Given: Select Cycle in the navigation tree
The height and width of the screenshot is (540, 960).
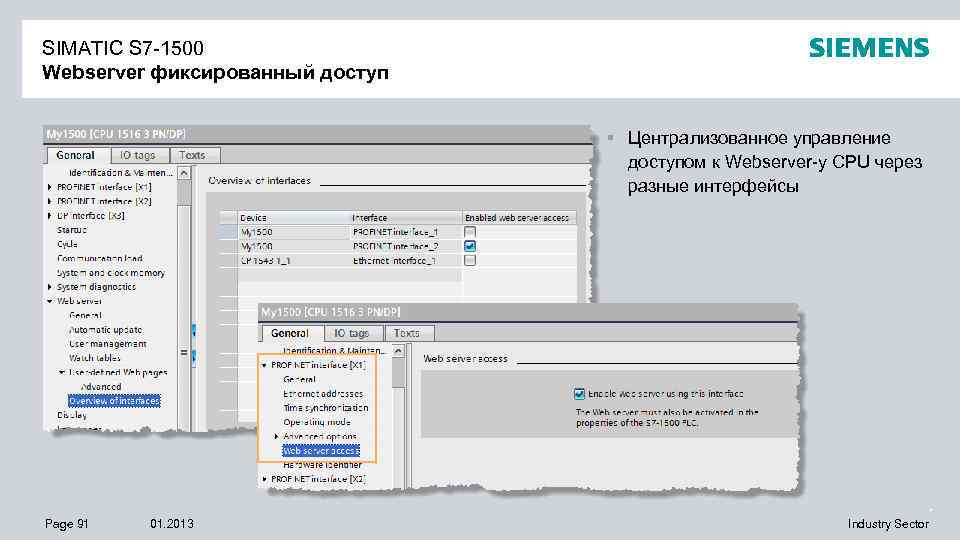Looking at the screenshot, I should pyautogui.click(x=67, y=244).
